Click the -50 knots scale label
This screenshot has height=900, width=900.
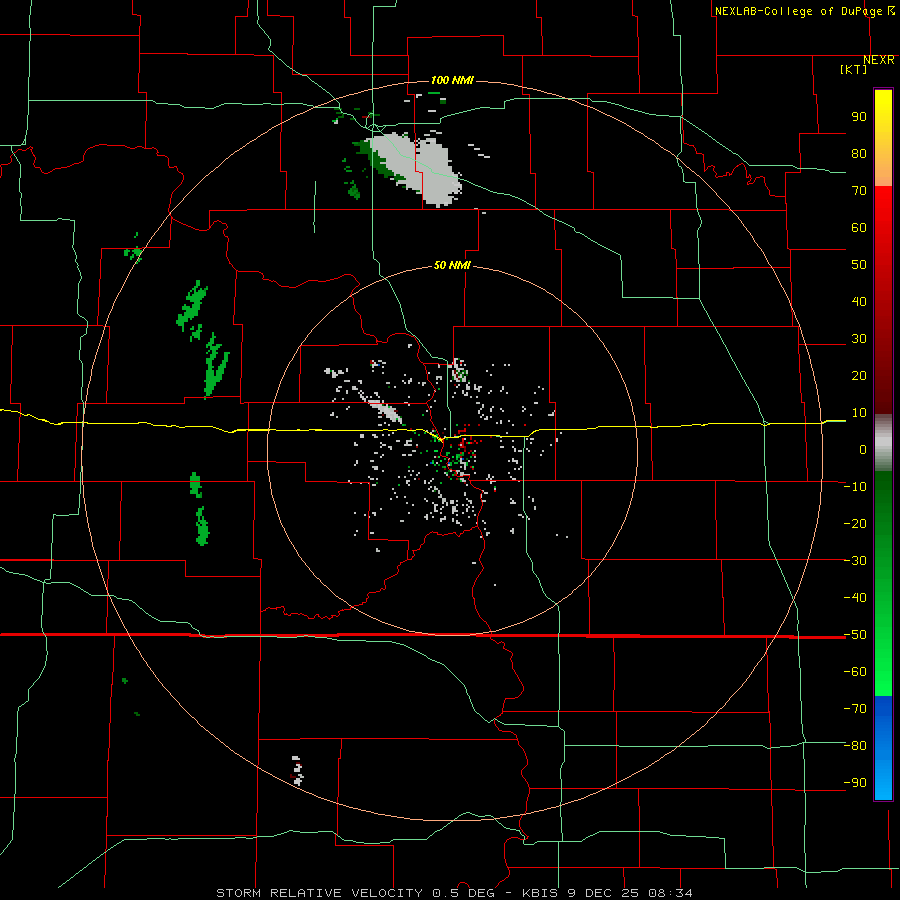pos(855,635)
